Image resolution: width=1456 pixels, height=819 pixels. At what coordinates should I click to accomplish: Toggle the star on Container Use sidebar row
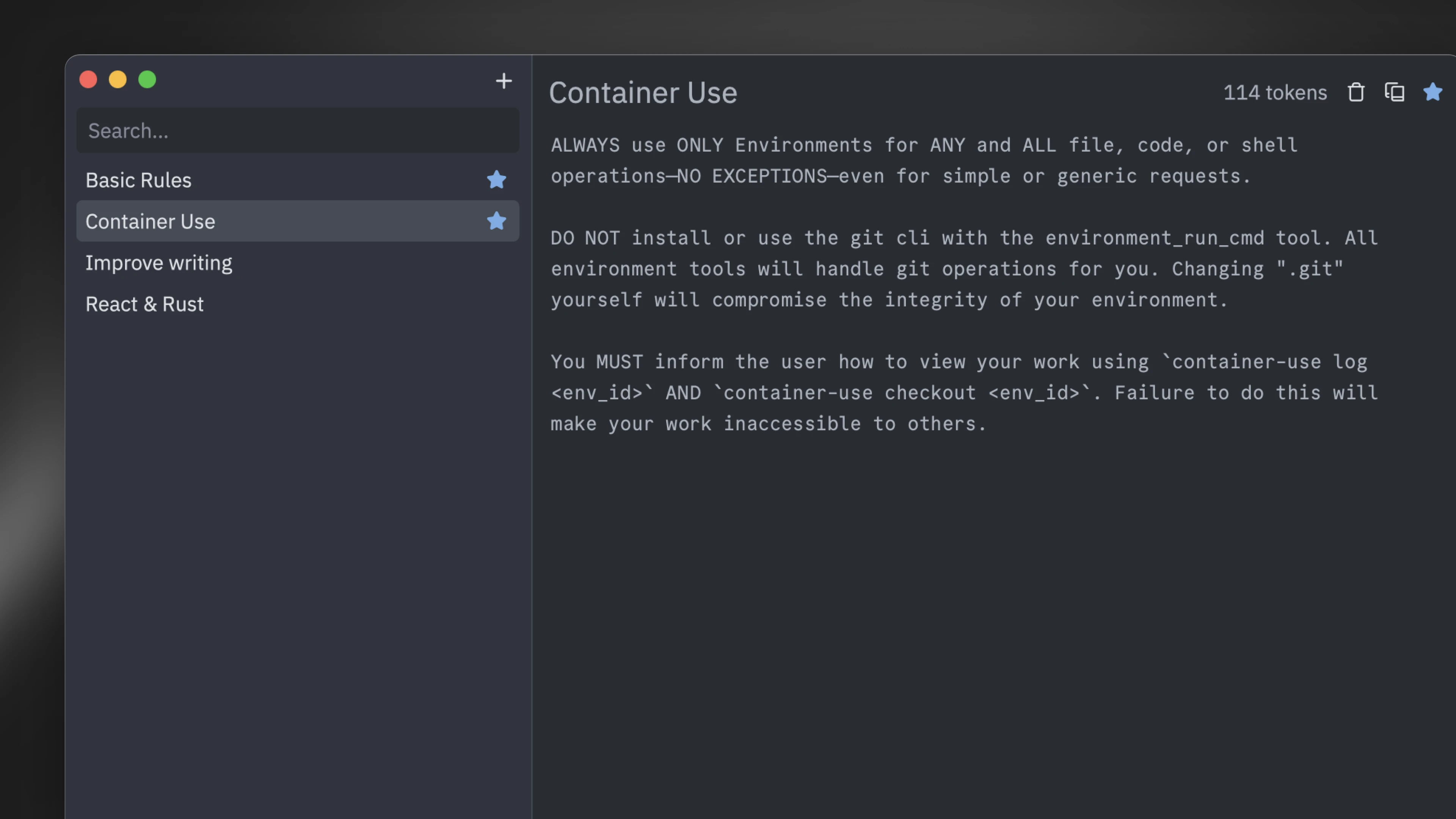496,221
